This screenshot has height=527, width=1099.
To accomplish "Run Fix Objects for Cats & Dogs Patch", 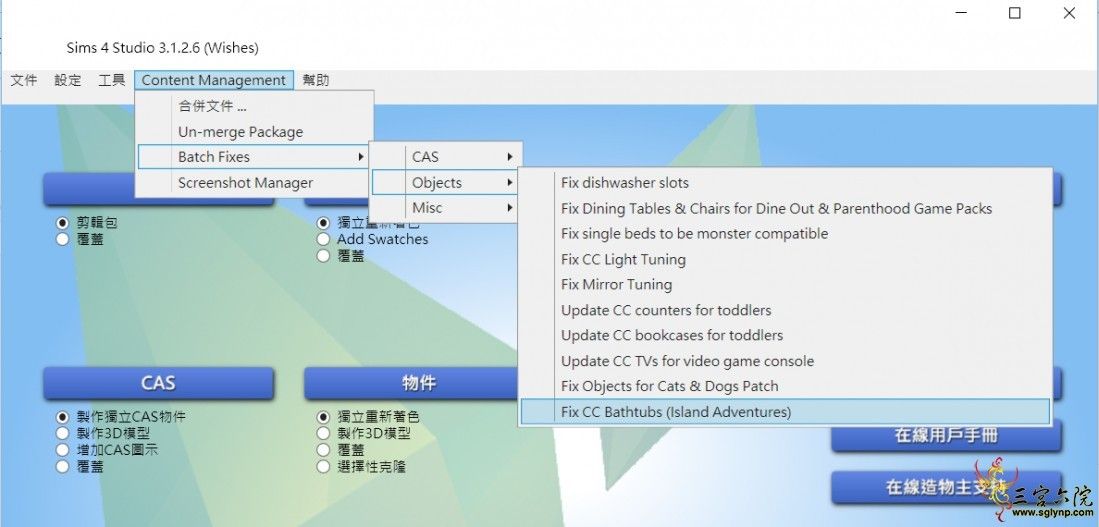I will click(785, 386).
